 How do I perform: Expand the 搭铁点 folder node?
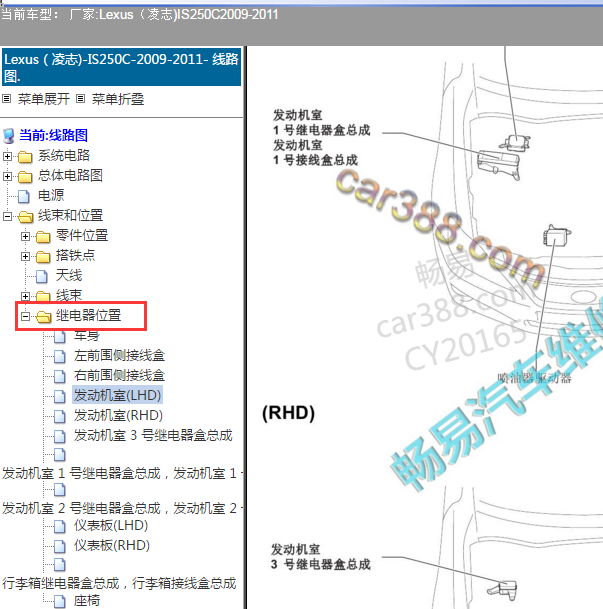tap(25, 256)
